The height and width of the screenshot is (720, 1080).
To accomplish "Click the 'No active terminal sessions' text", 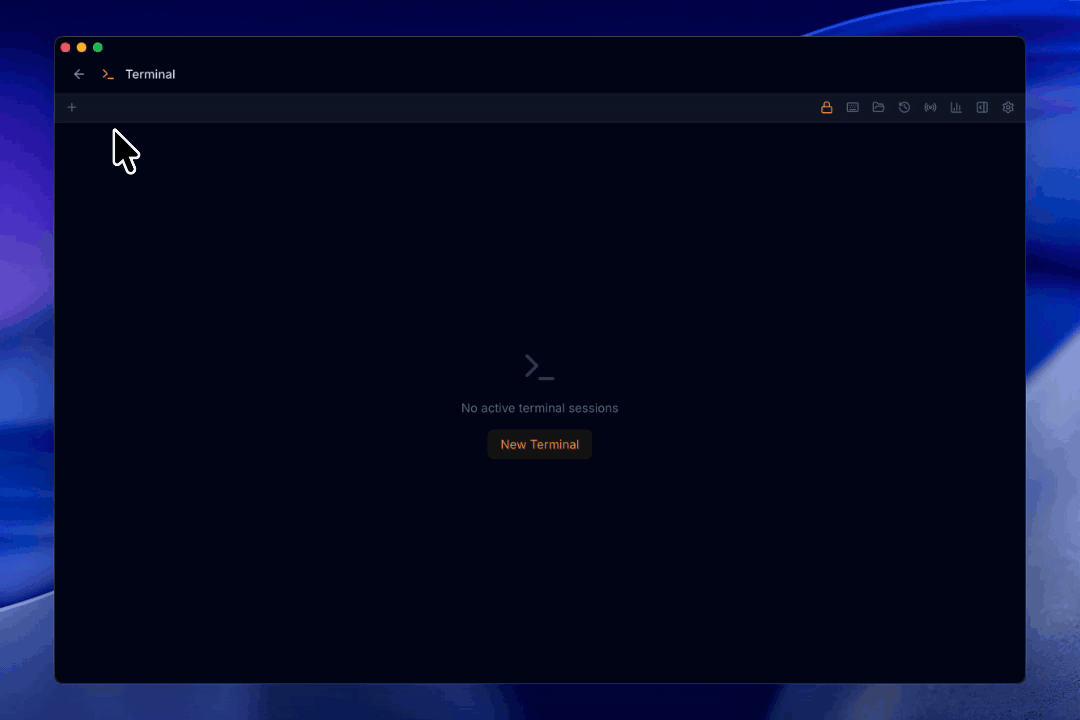I will point(539,408).
